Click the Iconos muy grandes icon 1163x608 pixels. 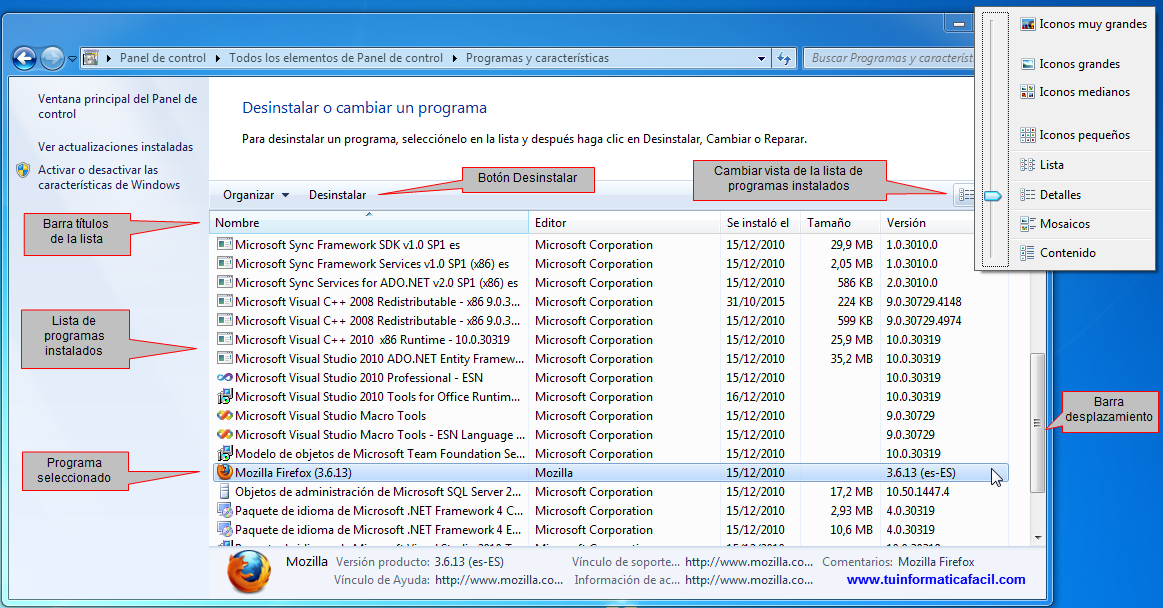(x=1027, y=24)
